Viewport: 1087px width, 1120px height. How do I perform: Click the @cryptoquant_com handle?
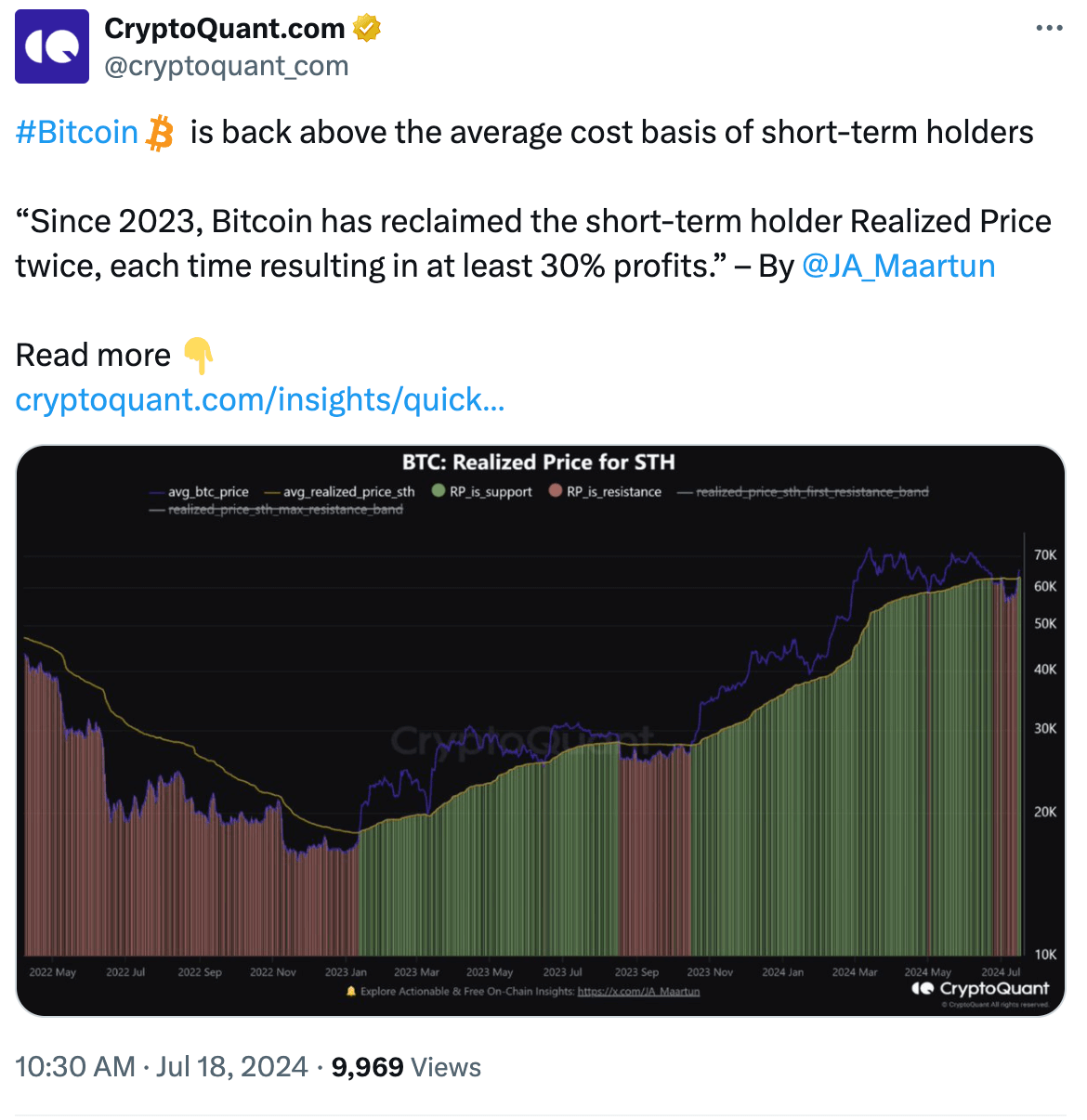tap(227, 66)
